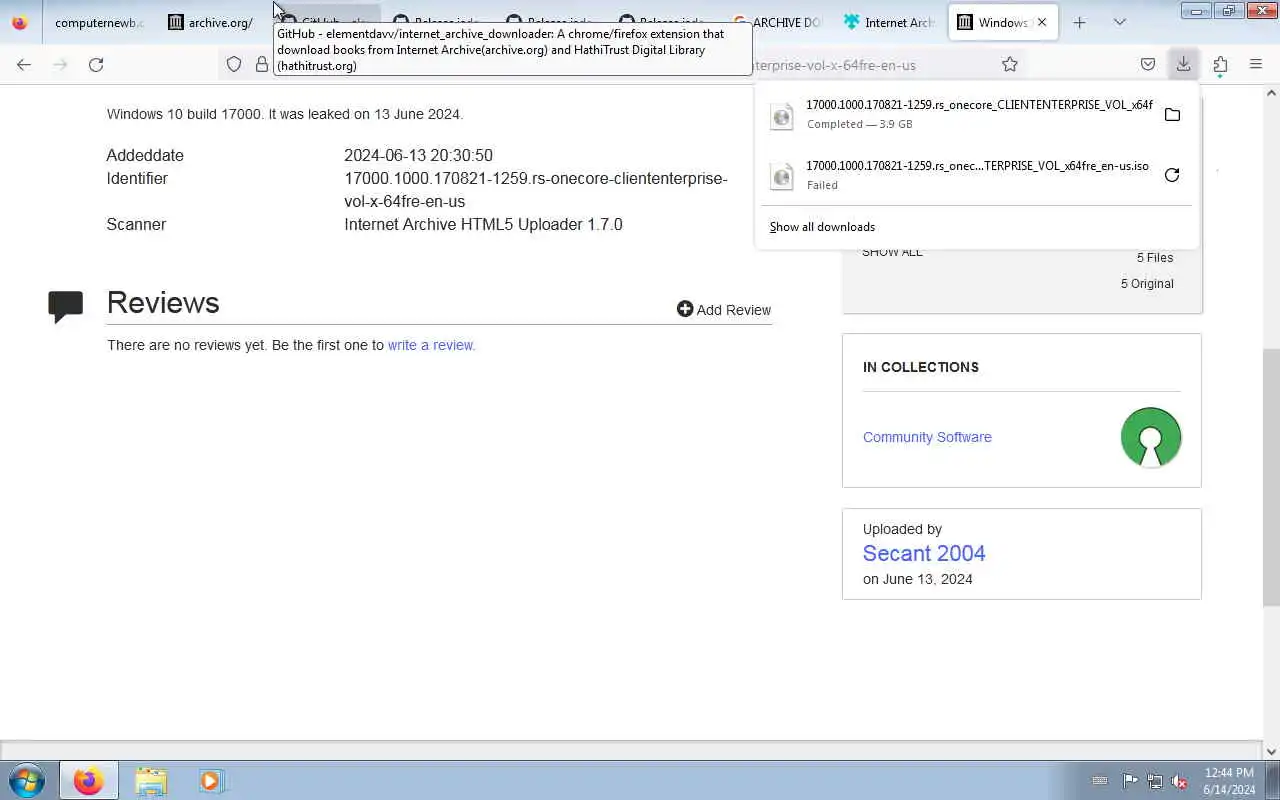Click the 5 Original count
The width and height of the screenshot is (1280, 800).
[1147, 284]
